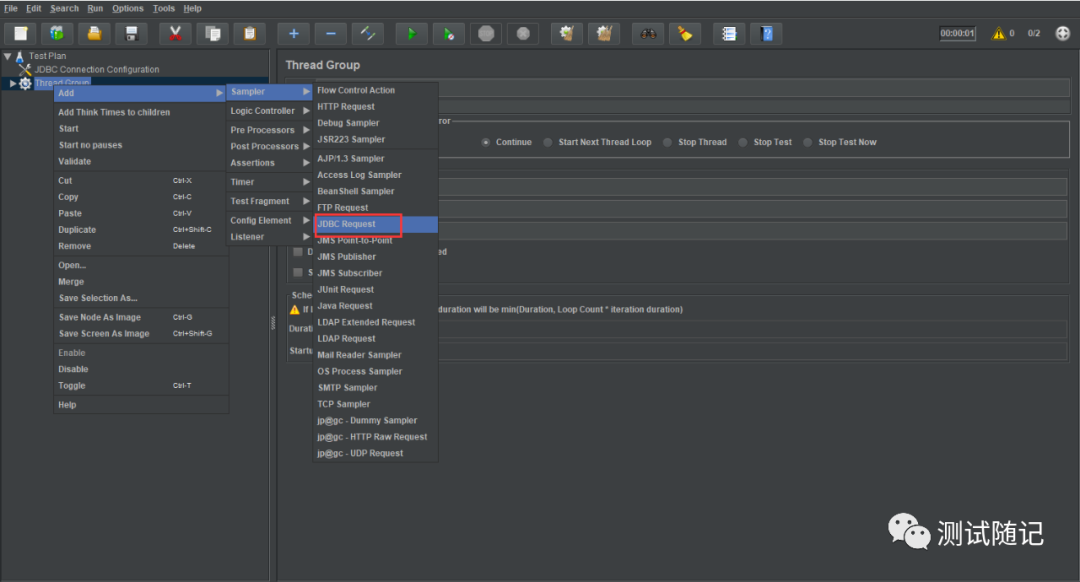1080x582 pixels.
Task: Open the File menu
Action: (x=10, y=8)
